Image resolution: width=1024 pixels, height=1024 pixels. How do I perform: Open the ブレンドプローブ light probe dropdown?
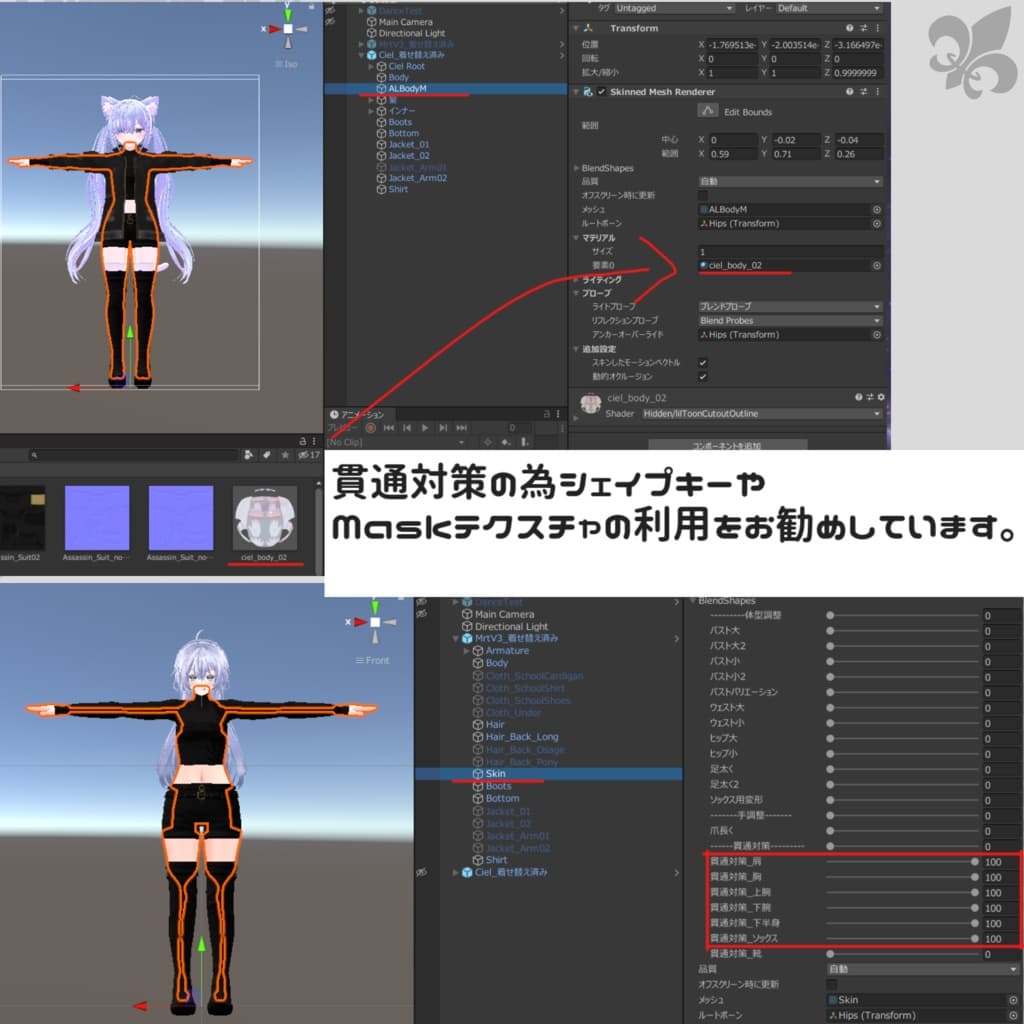pyautogui.click(x=790, y=306)
